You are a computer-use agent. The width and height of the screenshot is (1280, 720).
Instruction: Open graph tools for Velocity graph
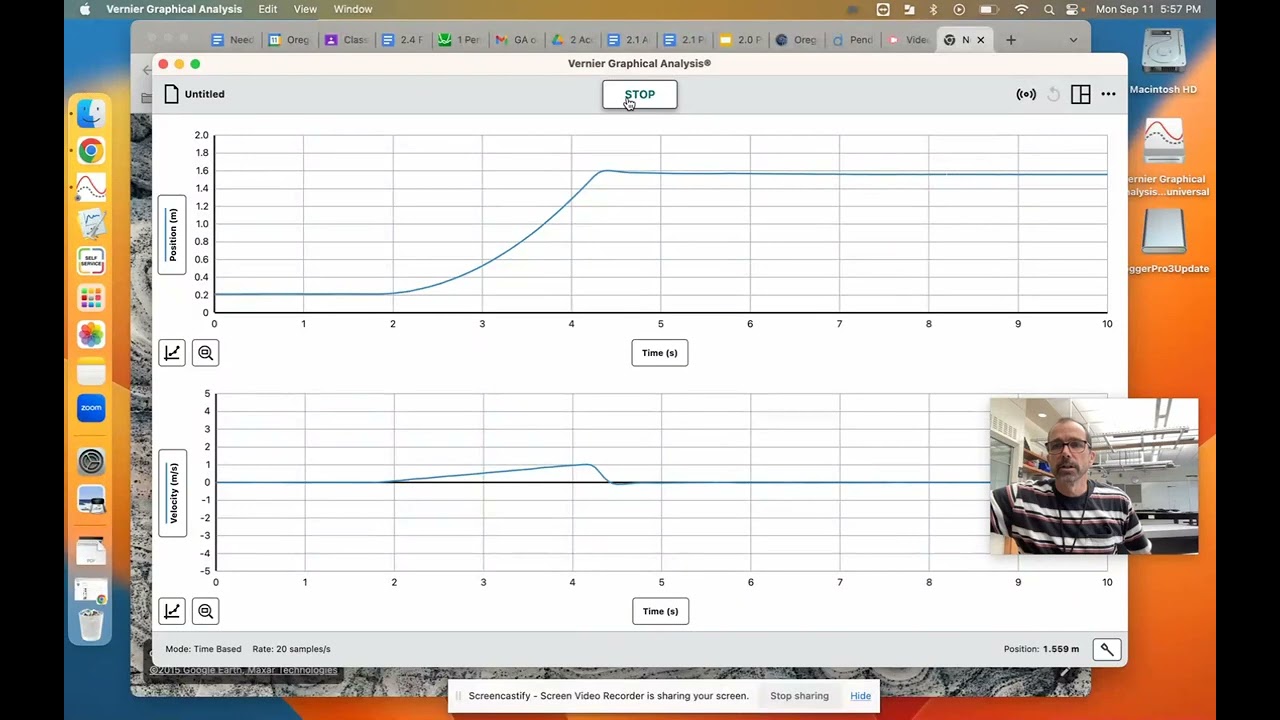pyautogui.click(x=172, y=611)
